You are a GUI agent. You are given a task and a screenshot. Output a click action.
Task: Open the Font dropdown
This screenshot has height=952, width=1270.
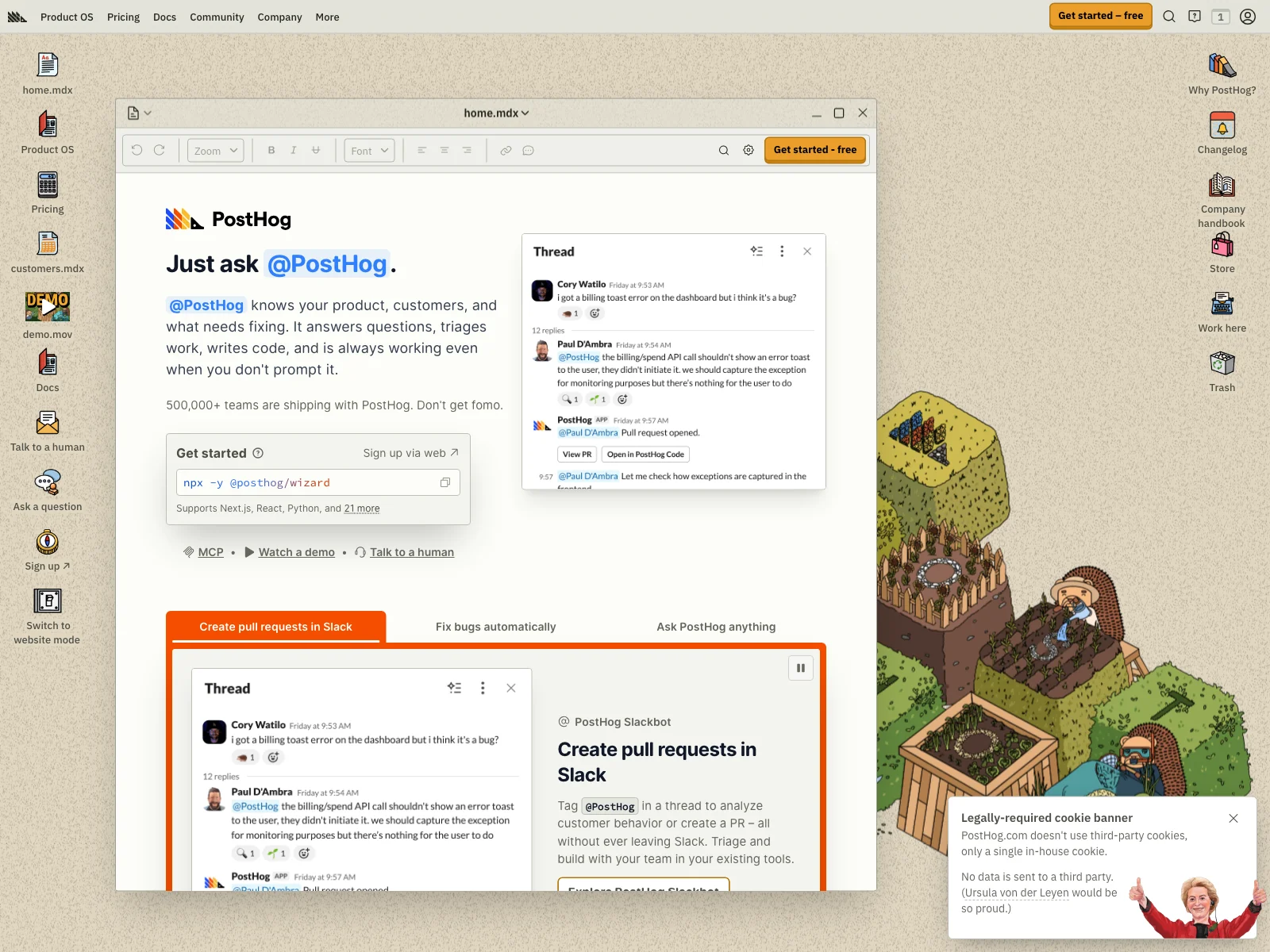coord(369,150)
